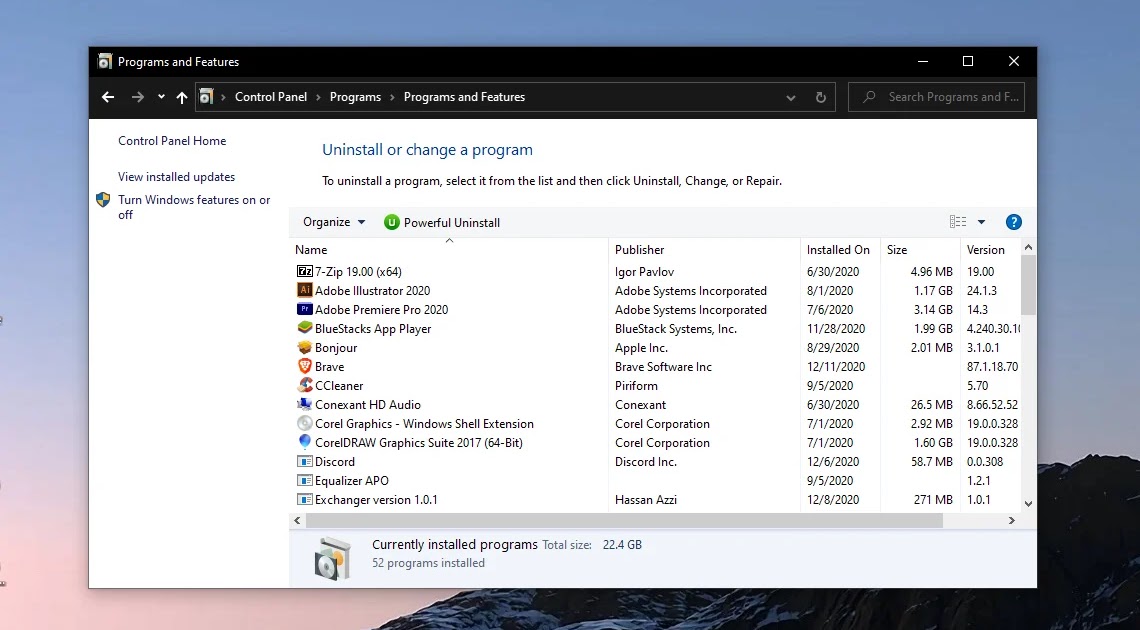
Task: Open the view options dropdown arrow
Action: point(981,222)
